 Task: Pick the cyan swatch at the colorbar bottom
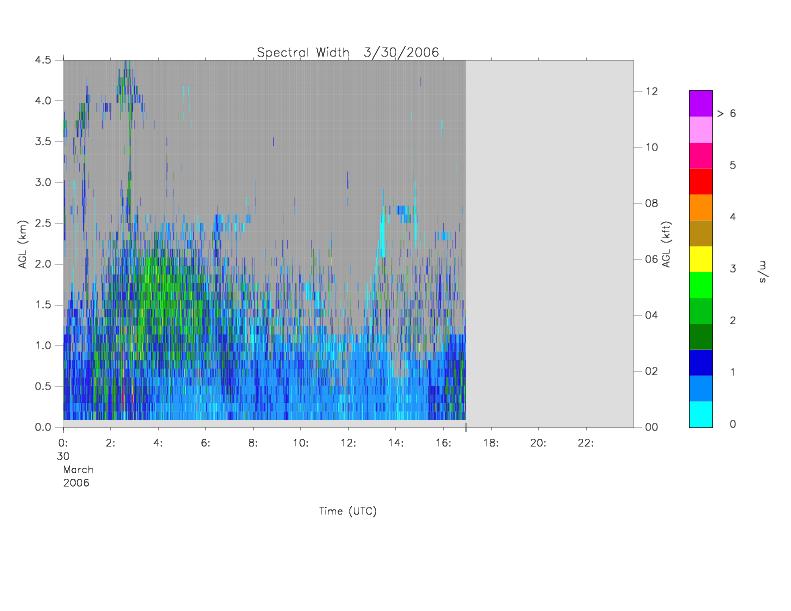(x=701, y=414)
